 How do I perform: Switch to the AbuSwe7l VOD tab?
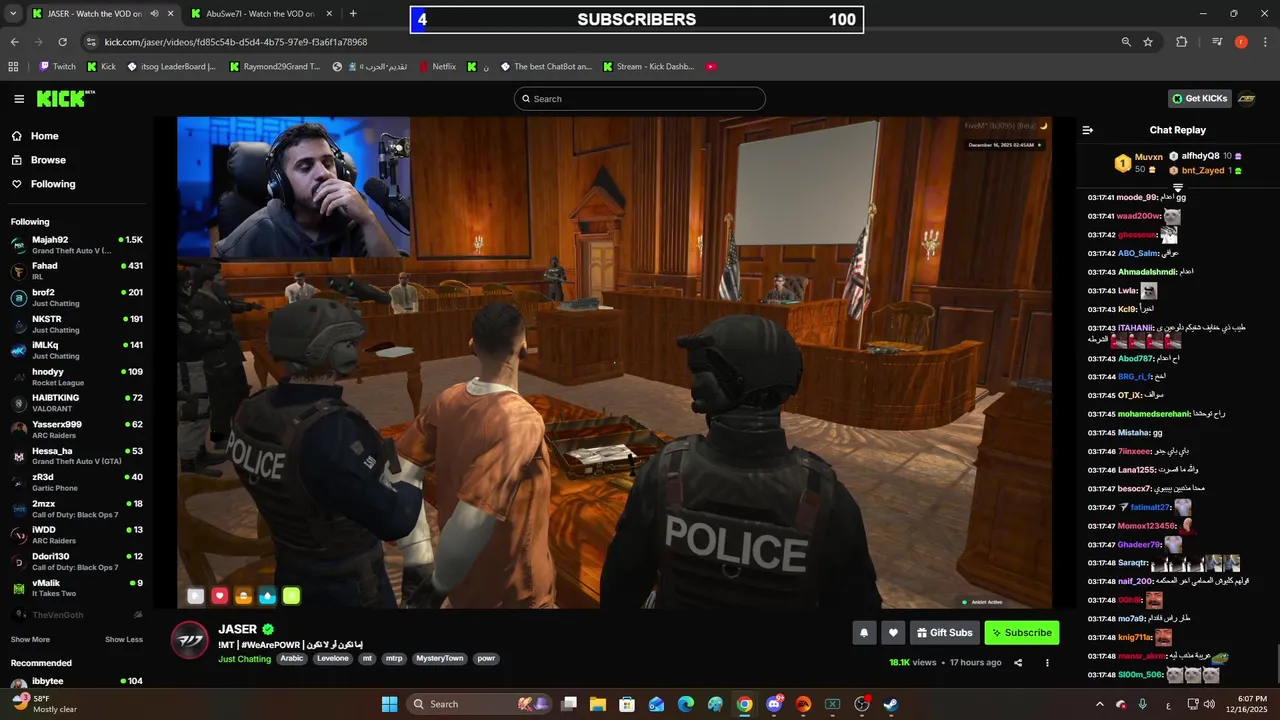261,14
